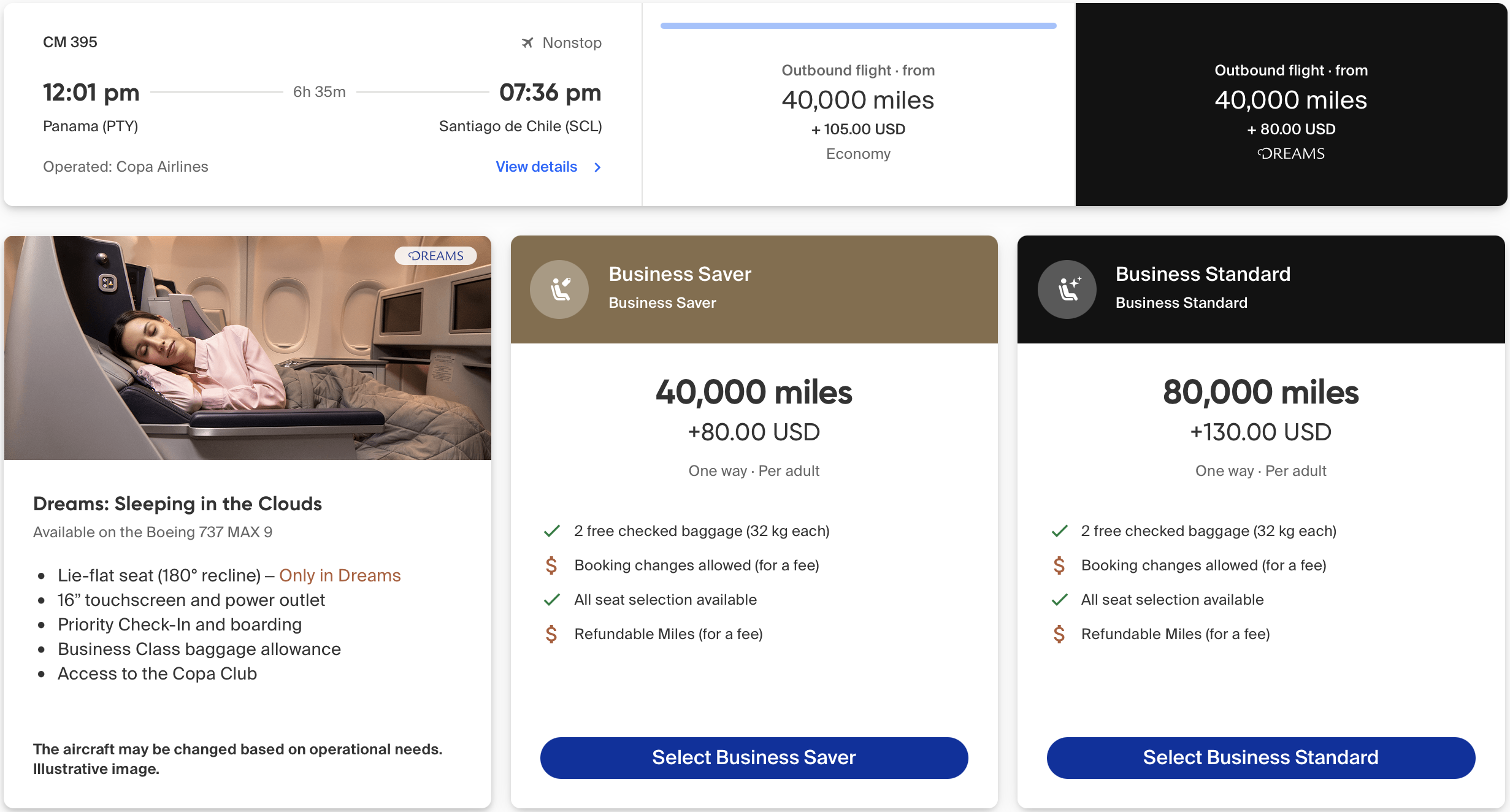Click the Business Standard card header
The width and height of the screenshot is (1510, 812).
1260,289
